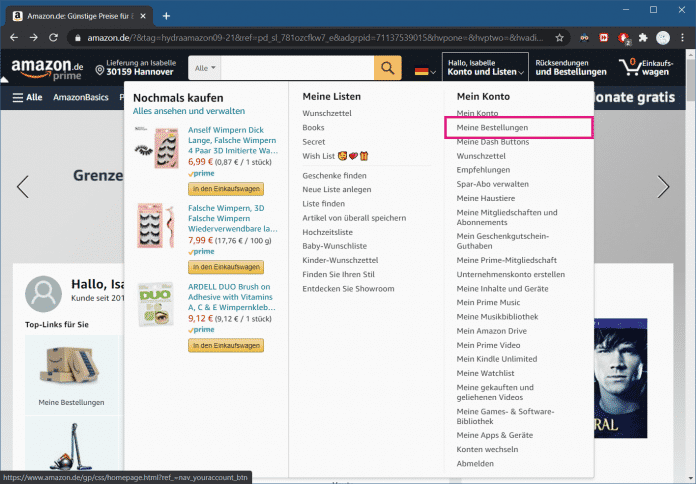The height and width of the screenshot is (484, 696).
Task: Open ARDELL DUO Brush on Adhesive link
Action: (231, 297)
